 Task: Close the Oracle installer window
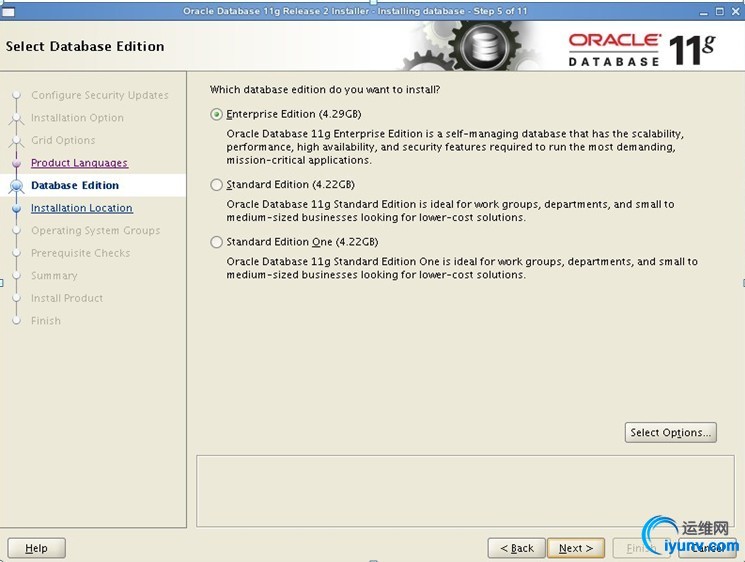pos(735,11)
